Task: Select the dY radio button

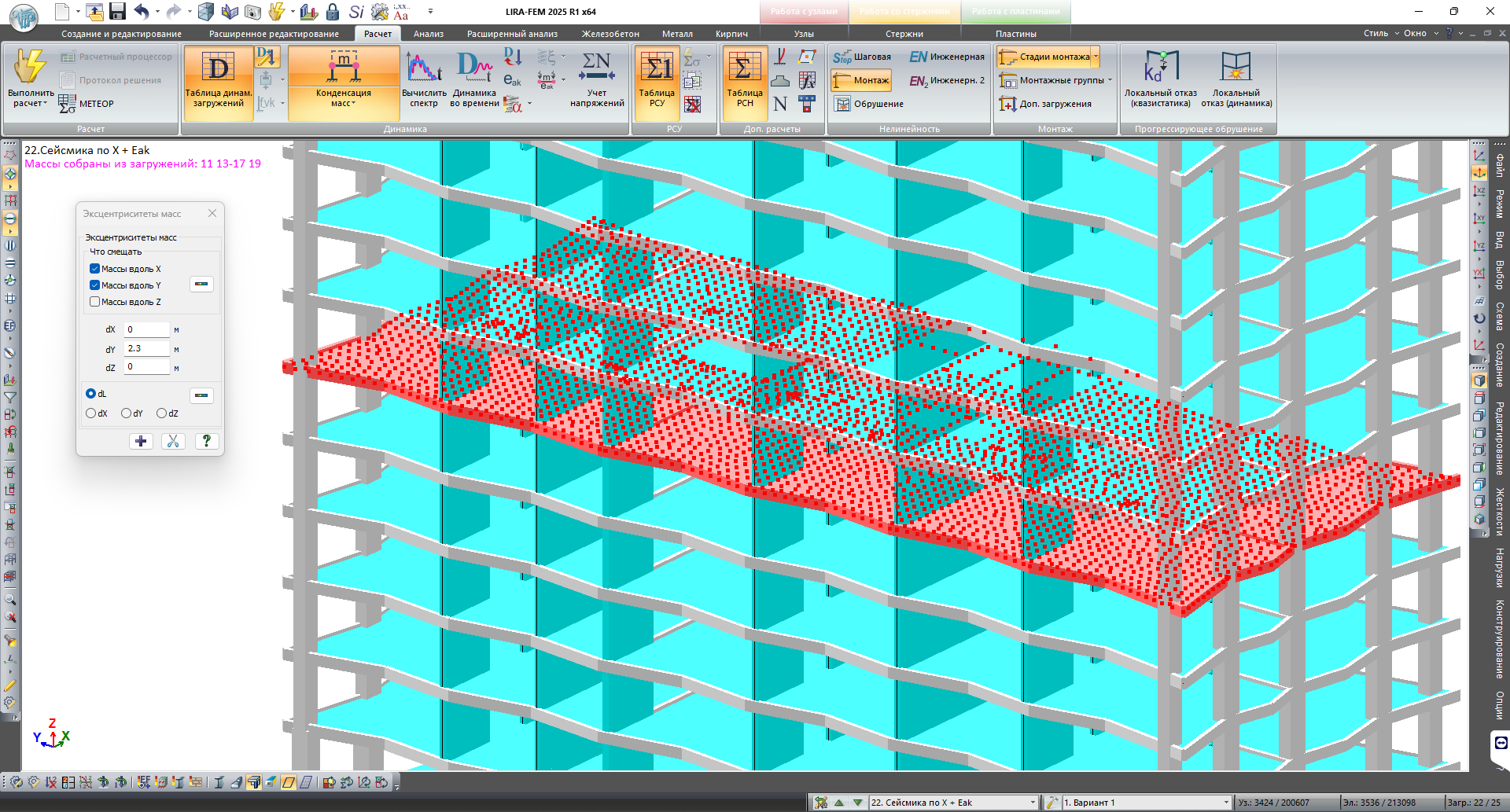Action: click(127, 413)
